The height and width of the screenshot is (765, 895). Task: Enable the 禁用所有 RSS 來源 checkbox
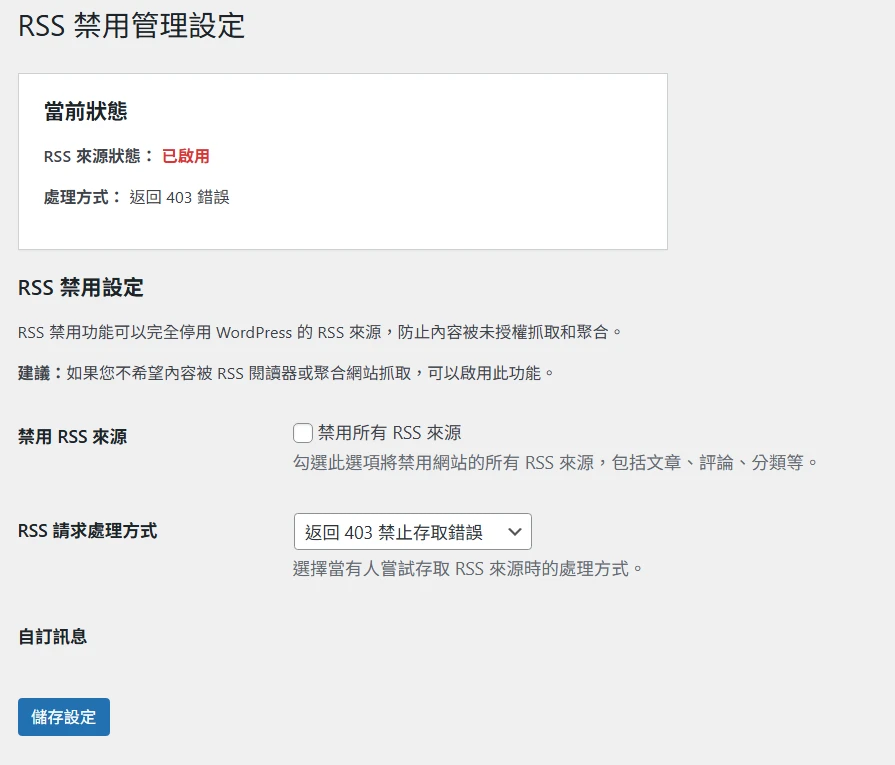303,433
